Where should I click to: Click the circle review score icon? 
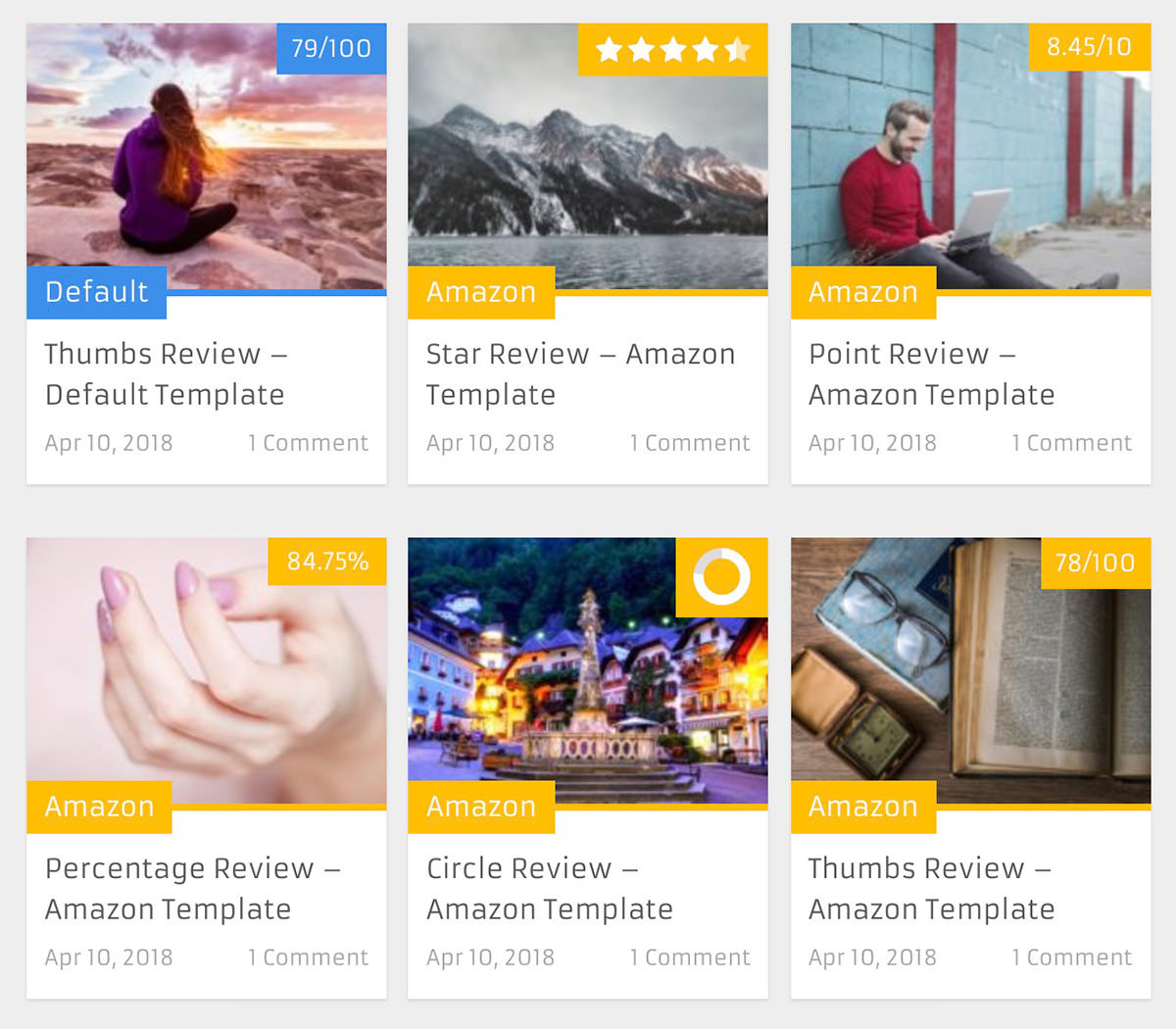721,576
